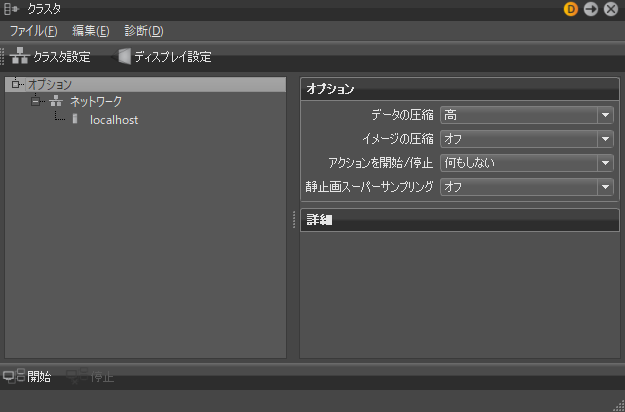Click the localhost computer icon
The image size is (625, 412).
75,119
